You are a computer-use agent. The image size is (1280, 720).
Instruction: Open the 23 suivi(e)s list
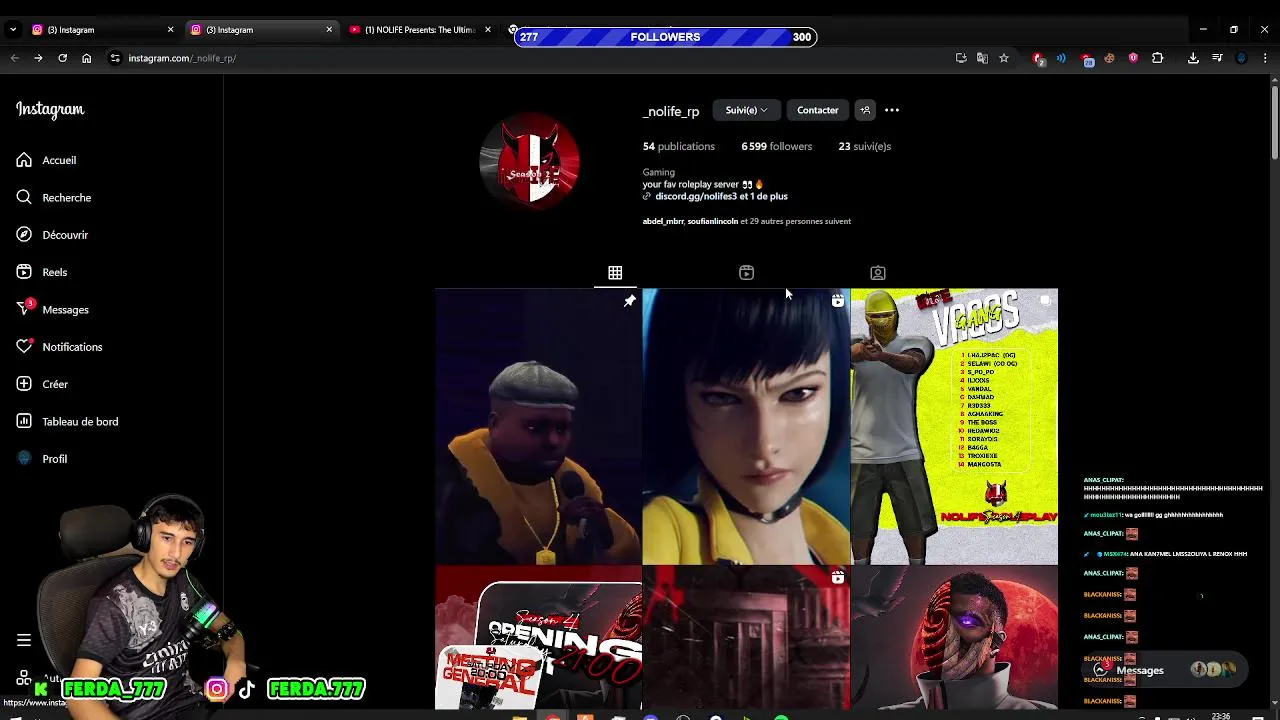(x=864, y=146)
